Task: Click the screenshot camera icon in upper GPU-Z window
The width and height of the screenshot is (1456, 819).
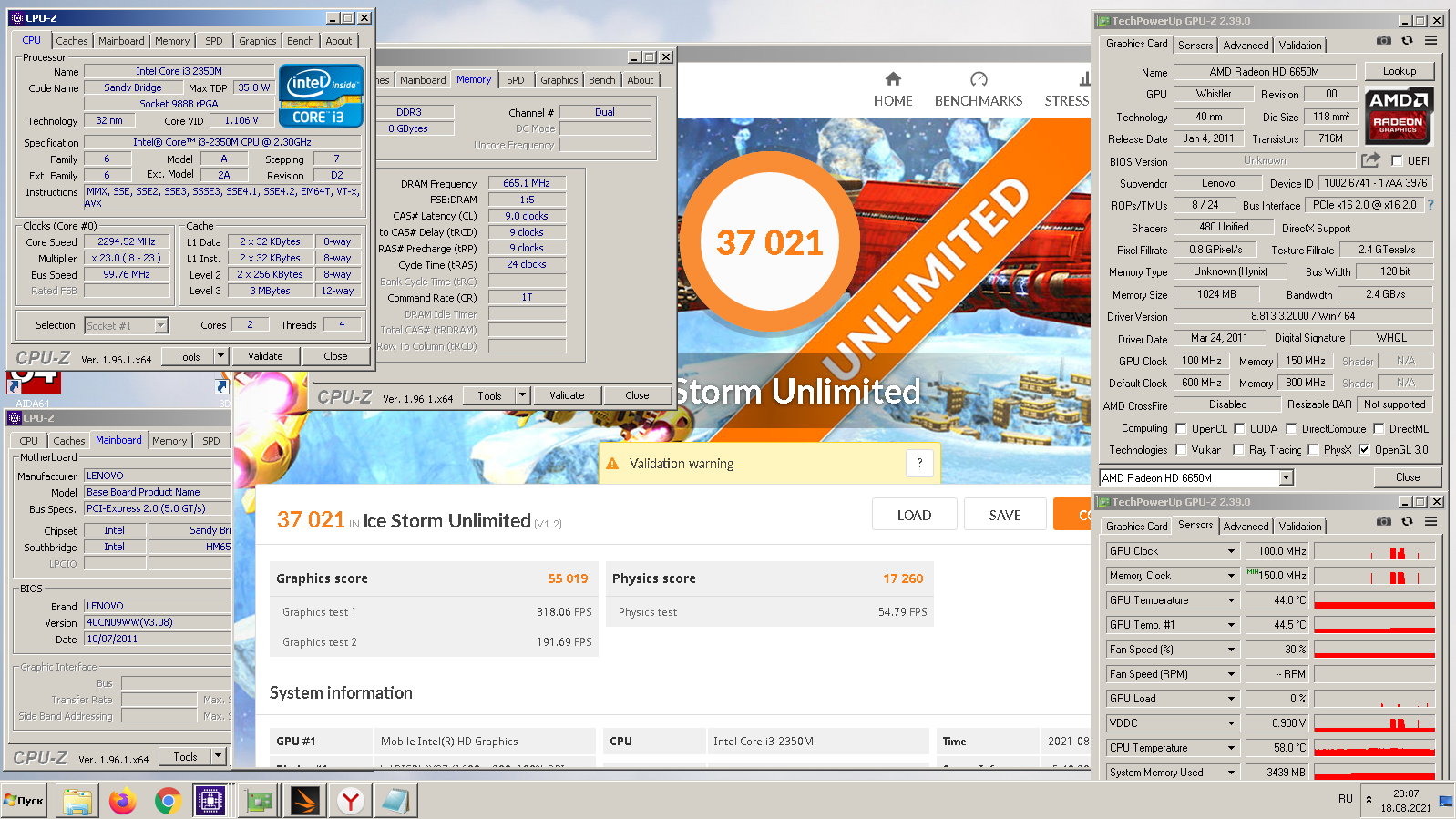Action: [1383, 41]
